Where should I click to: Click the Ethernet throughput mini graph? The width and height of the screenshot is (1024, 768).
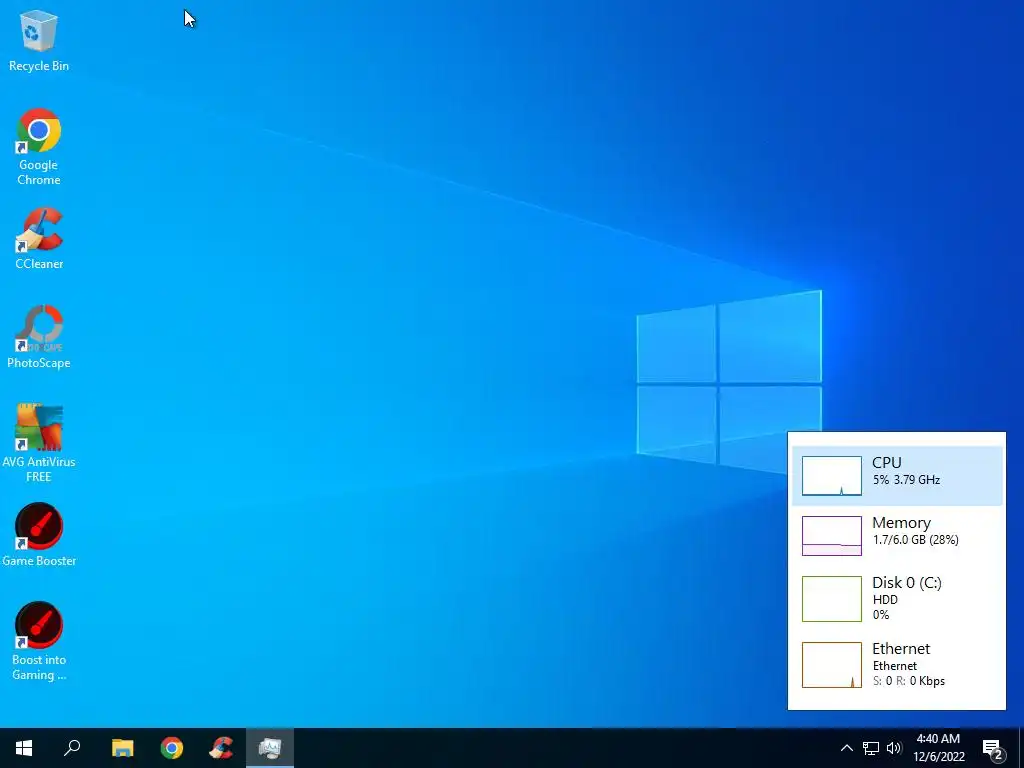(831, 665)
